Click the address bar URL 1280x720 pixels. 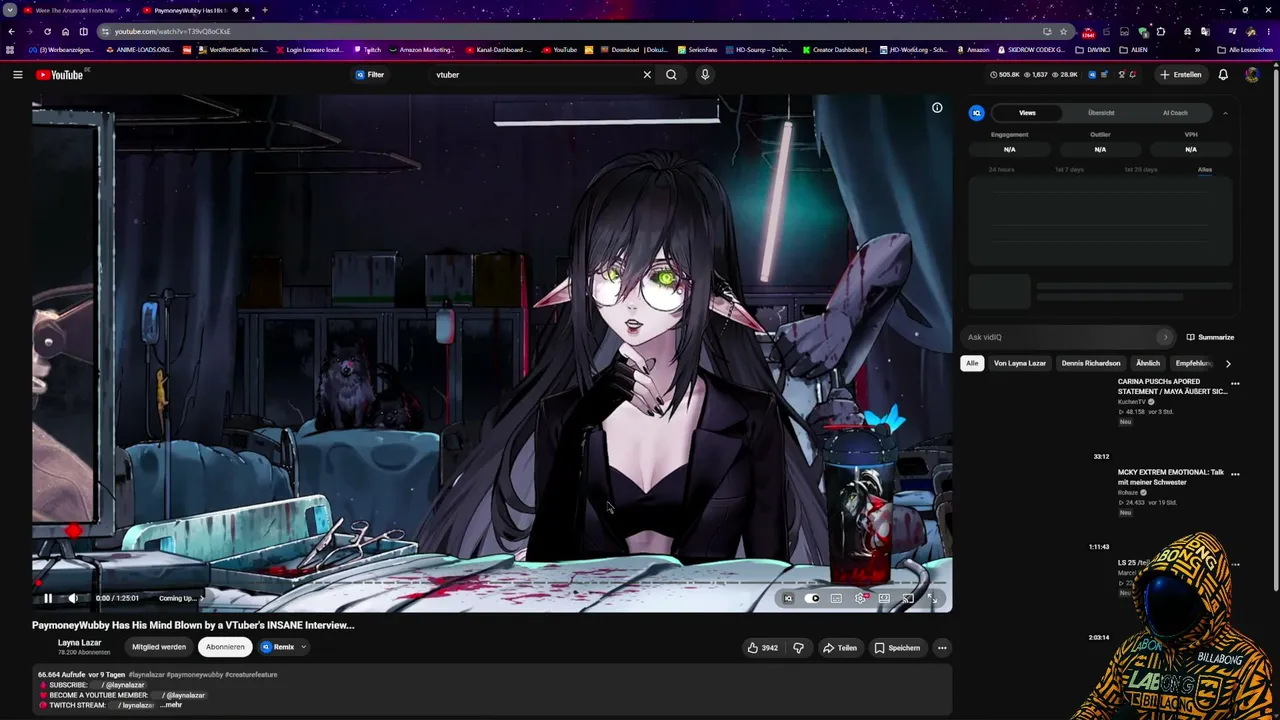(172, 31)
